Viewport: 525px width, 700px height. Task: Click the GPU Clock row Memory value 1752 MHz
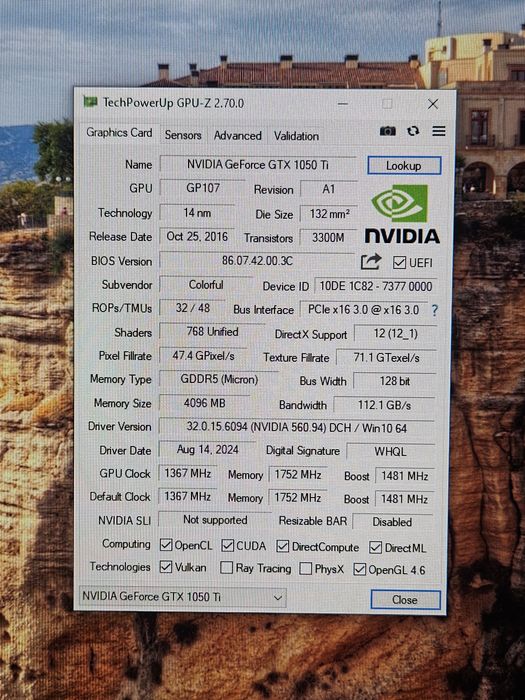(298, 475)
